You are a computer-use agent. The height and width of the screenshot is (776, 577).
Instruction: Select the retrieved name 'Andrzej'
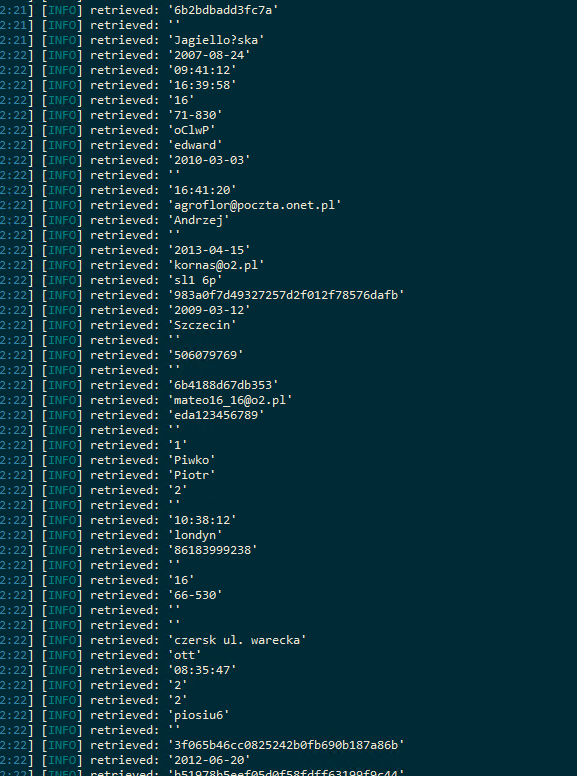point(199,220)
